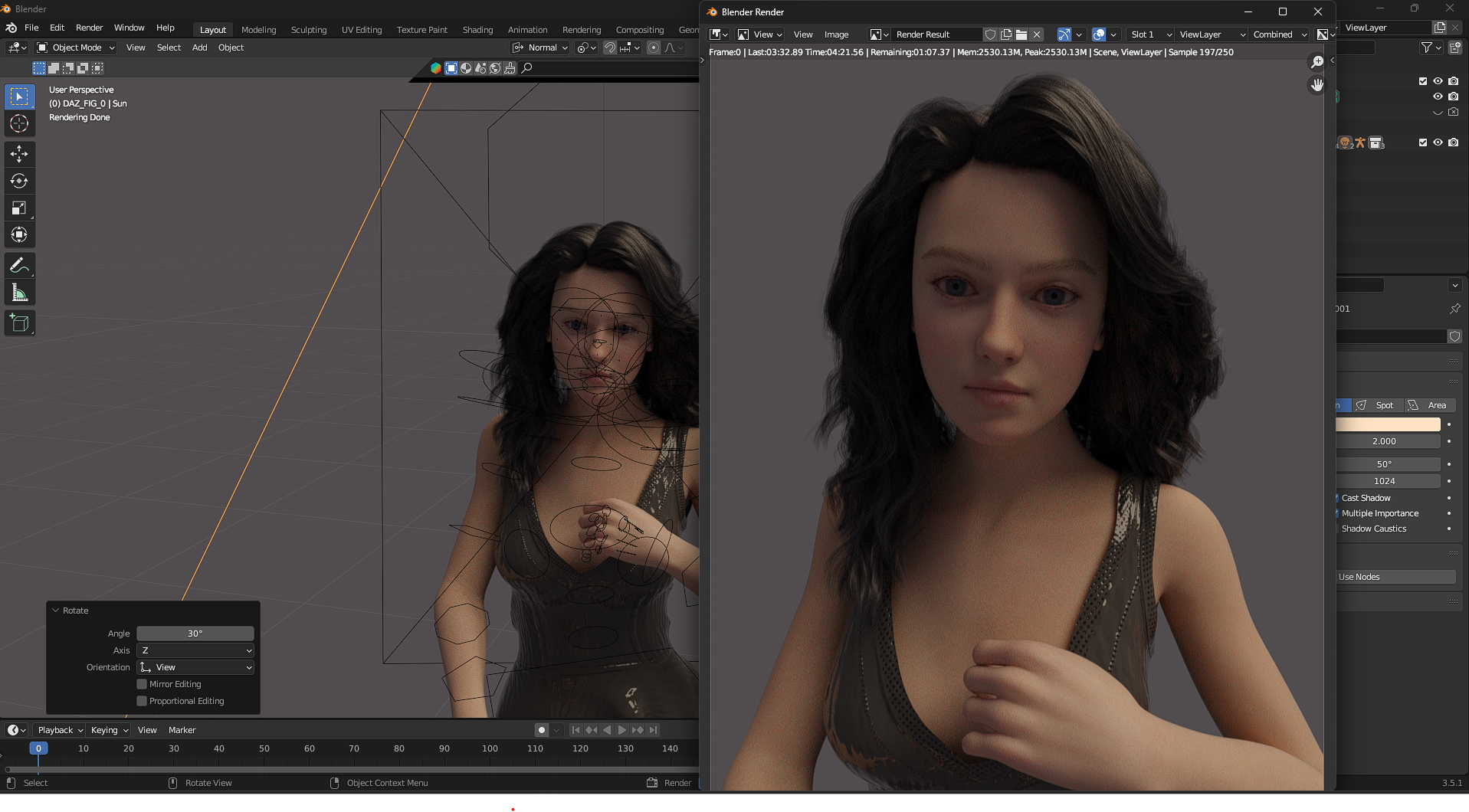Select the Measure tool
This screenshot has width=1469, height=812.
click(19, 293)
